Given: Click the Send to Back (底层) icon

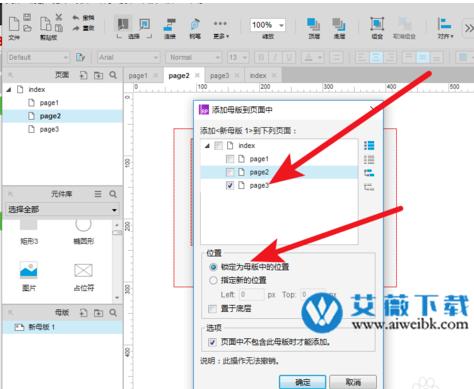Looking at the screenshot, I should tap(339, 28).
